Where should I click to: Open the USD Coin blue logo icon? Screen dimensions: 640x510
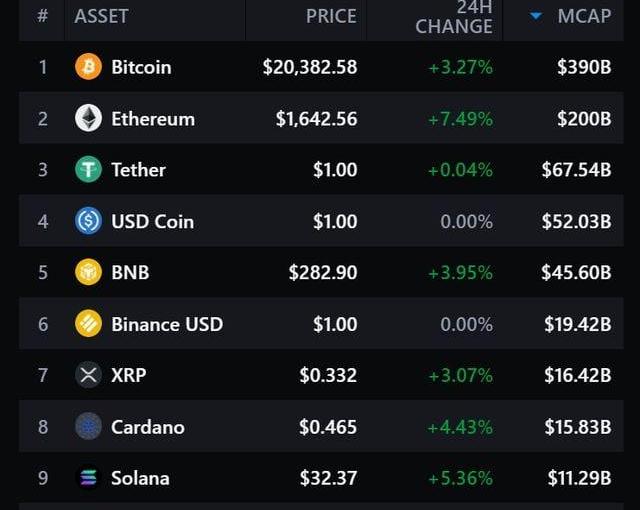pyautogui.click(x=88, y=221)
